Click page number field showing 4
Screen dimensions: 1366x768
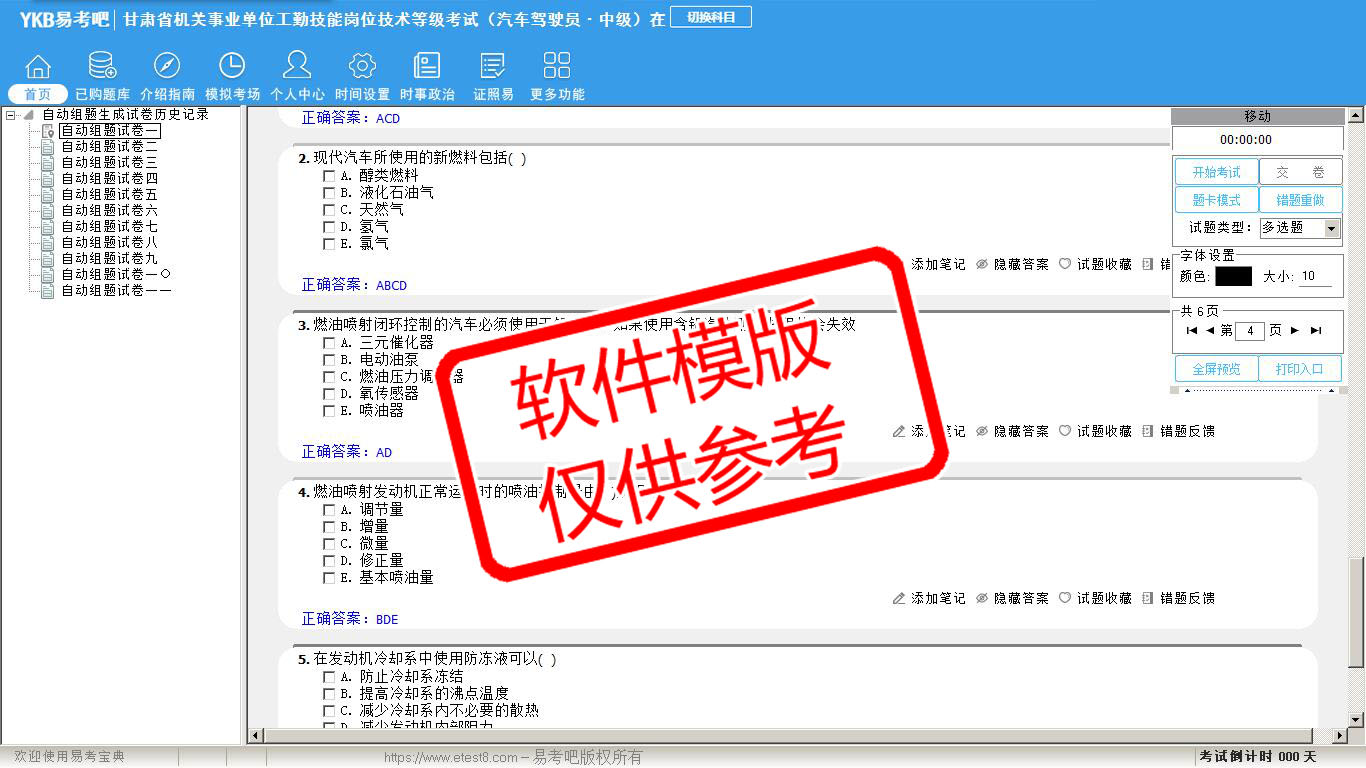[1250, 331]
